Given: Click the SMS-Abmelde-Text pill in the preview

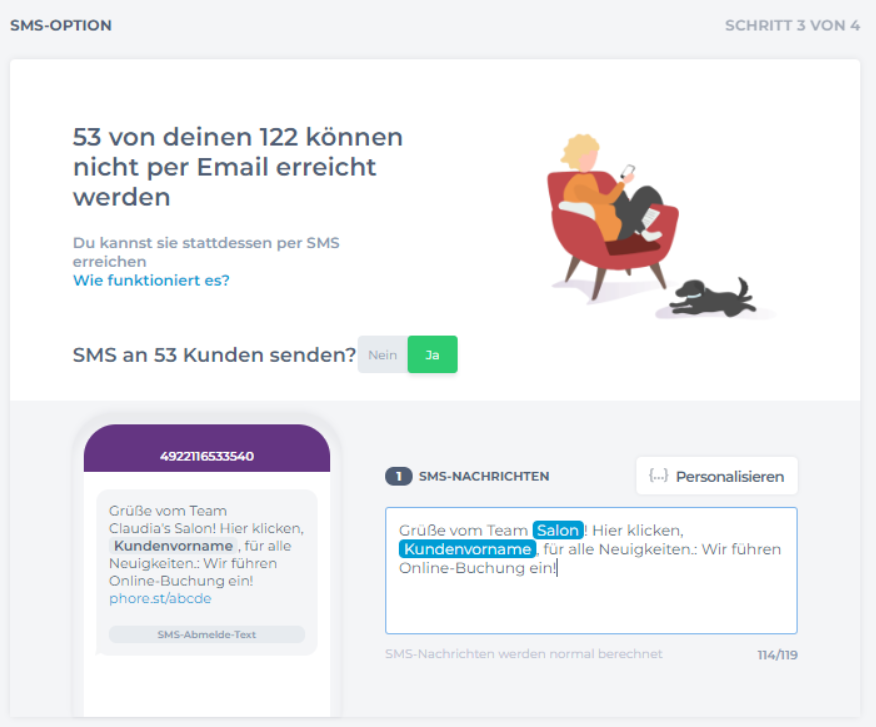Looking at the screenshot, I should (207, 634).
